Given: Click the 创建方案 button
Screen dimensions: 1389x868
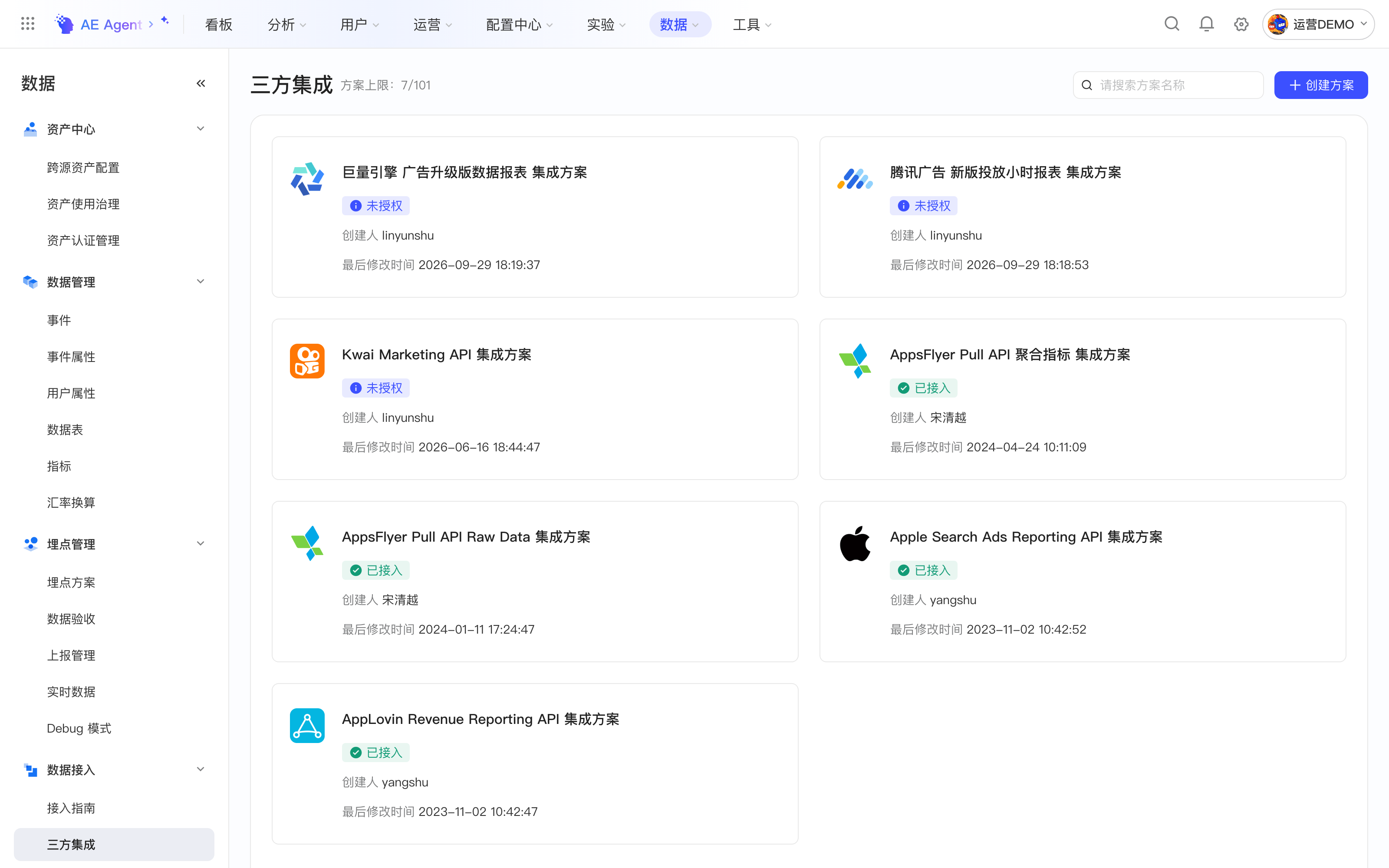Looking at the screenshot, I should pos(1321,85).
